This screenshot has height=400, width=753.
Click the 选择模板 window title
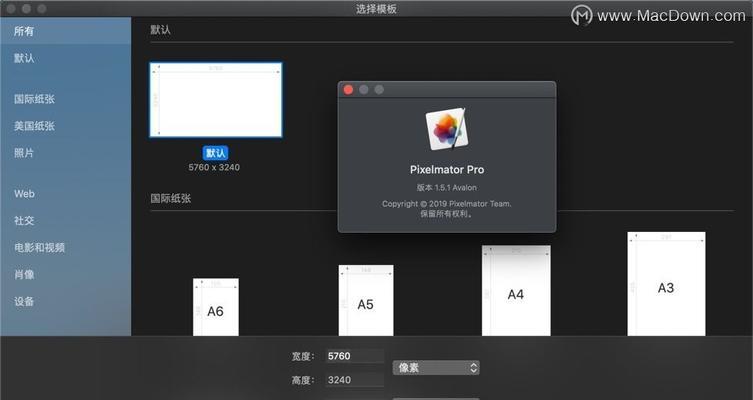pos(376,9)
